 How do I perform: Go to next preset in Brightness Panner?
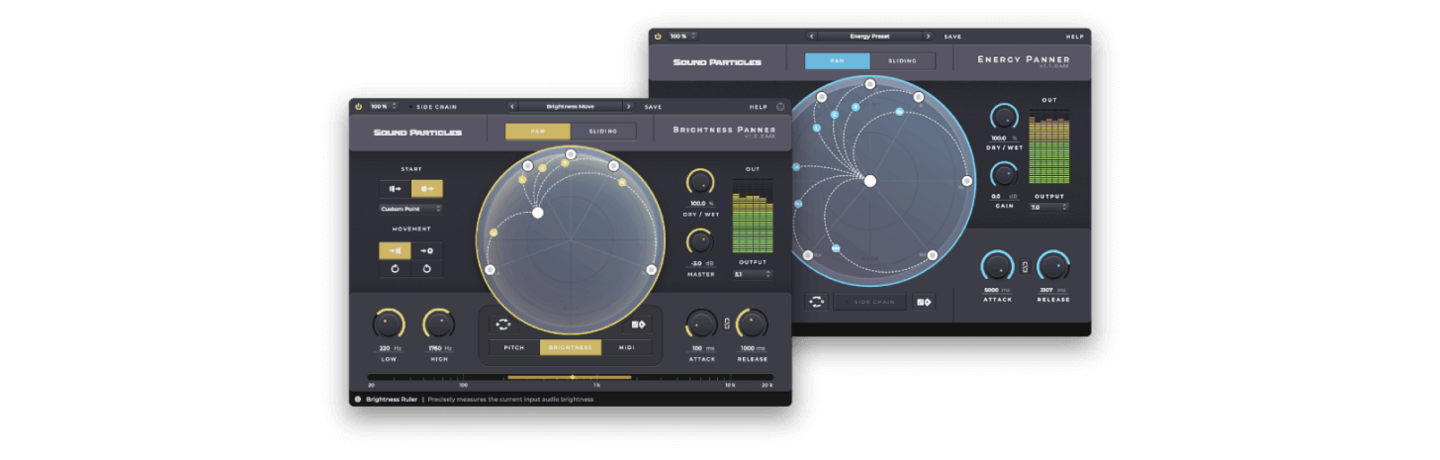click(x=629, y=106)
